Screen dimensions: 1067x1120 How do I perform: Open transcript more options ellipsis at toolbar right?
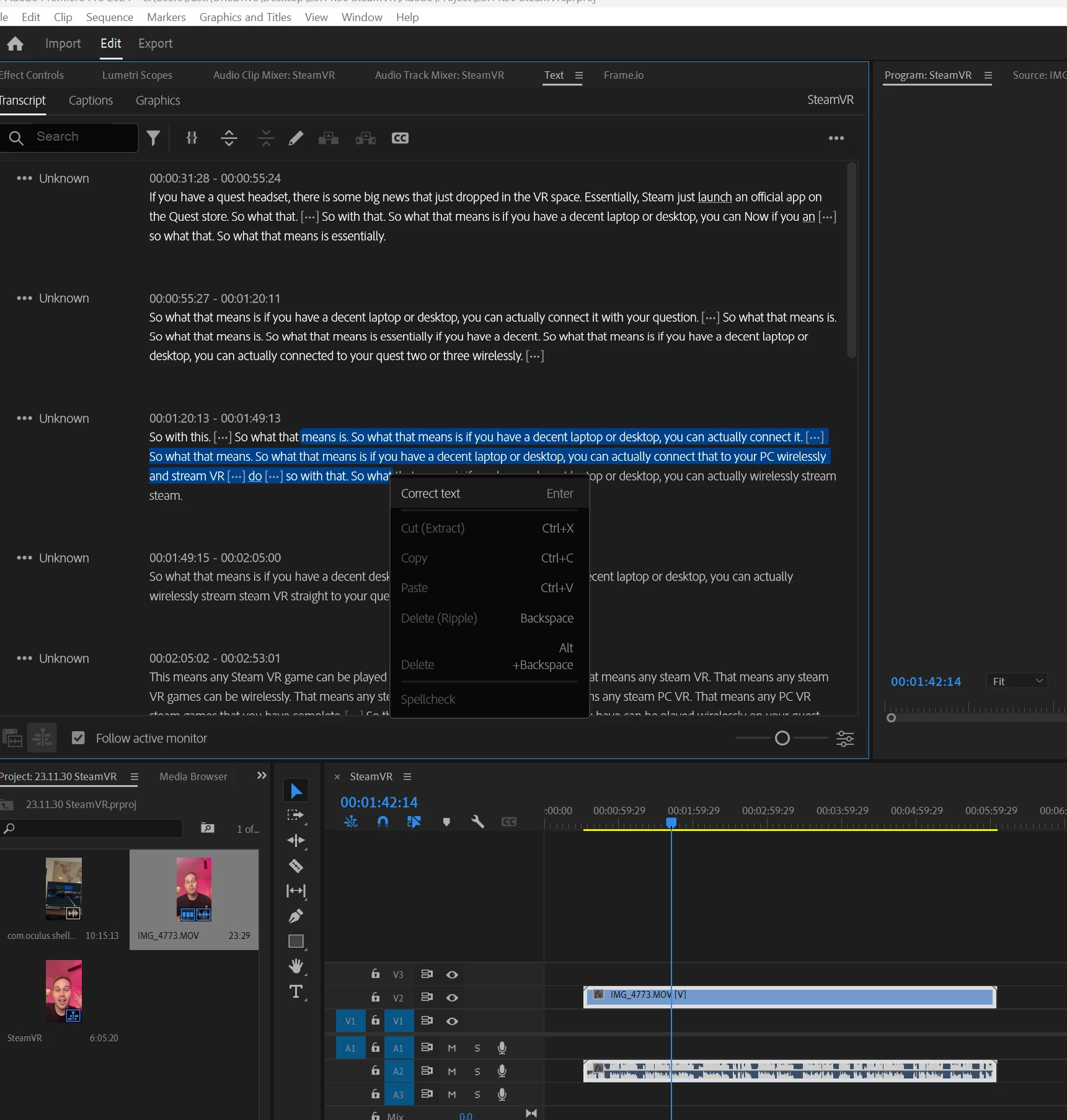coord(836,138)
